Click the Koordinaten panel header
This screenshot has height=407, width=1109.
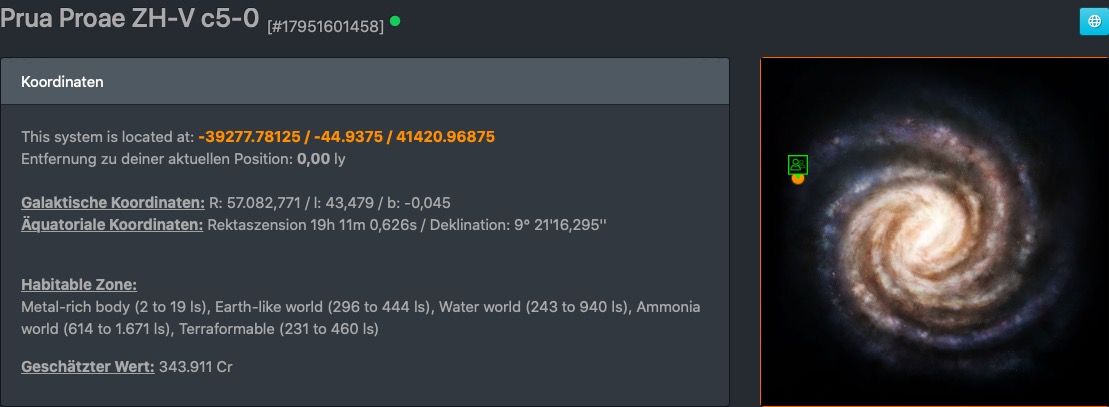point(365,81)
